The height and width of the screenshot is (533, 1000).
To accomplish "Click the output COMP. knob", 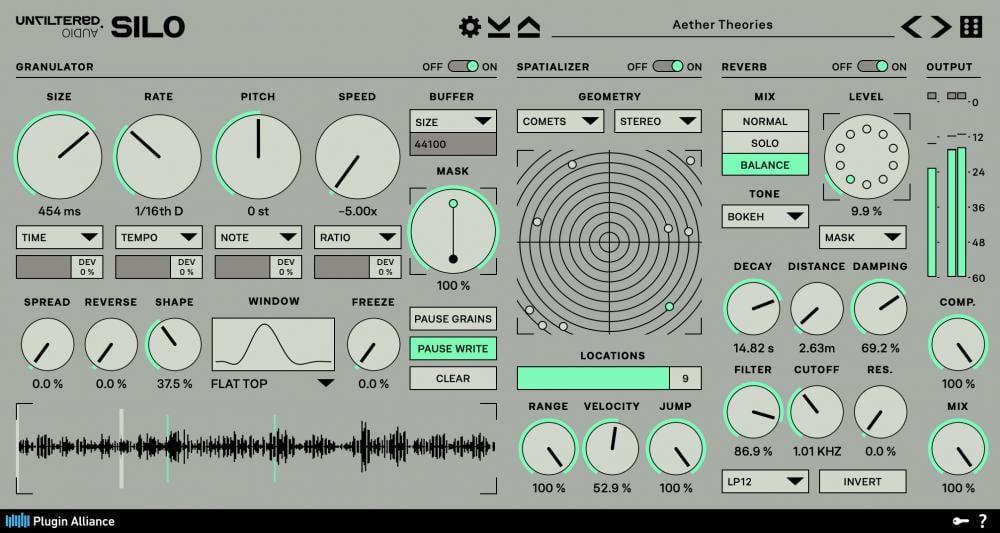I will coord(957,344).
